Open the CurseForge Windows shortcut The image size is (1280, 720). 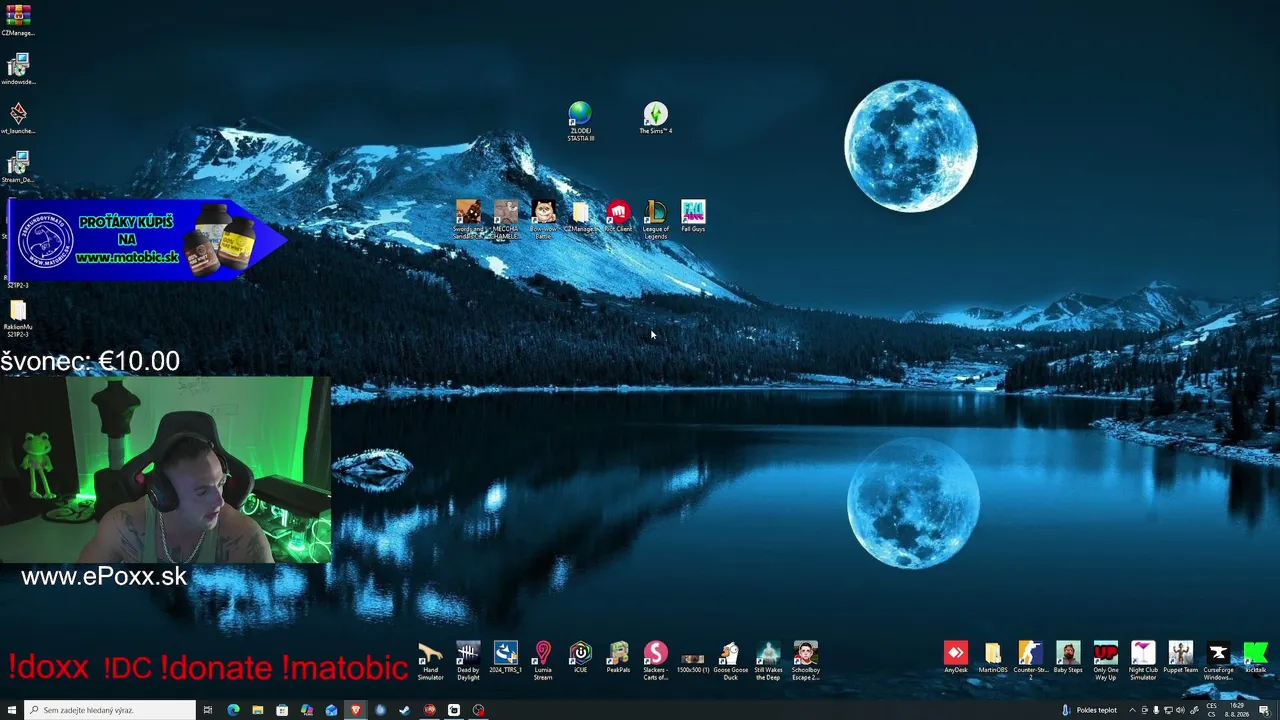point(1218,661)
